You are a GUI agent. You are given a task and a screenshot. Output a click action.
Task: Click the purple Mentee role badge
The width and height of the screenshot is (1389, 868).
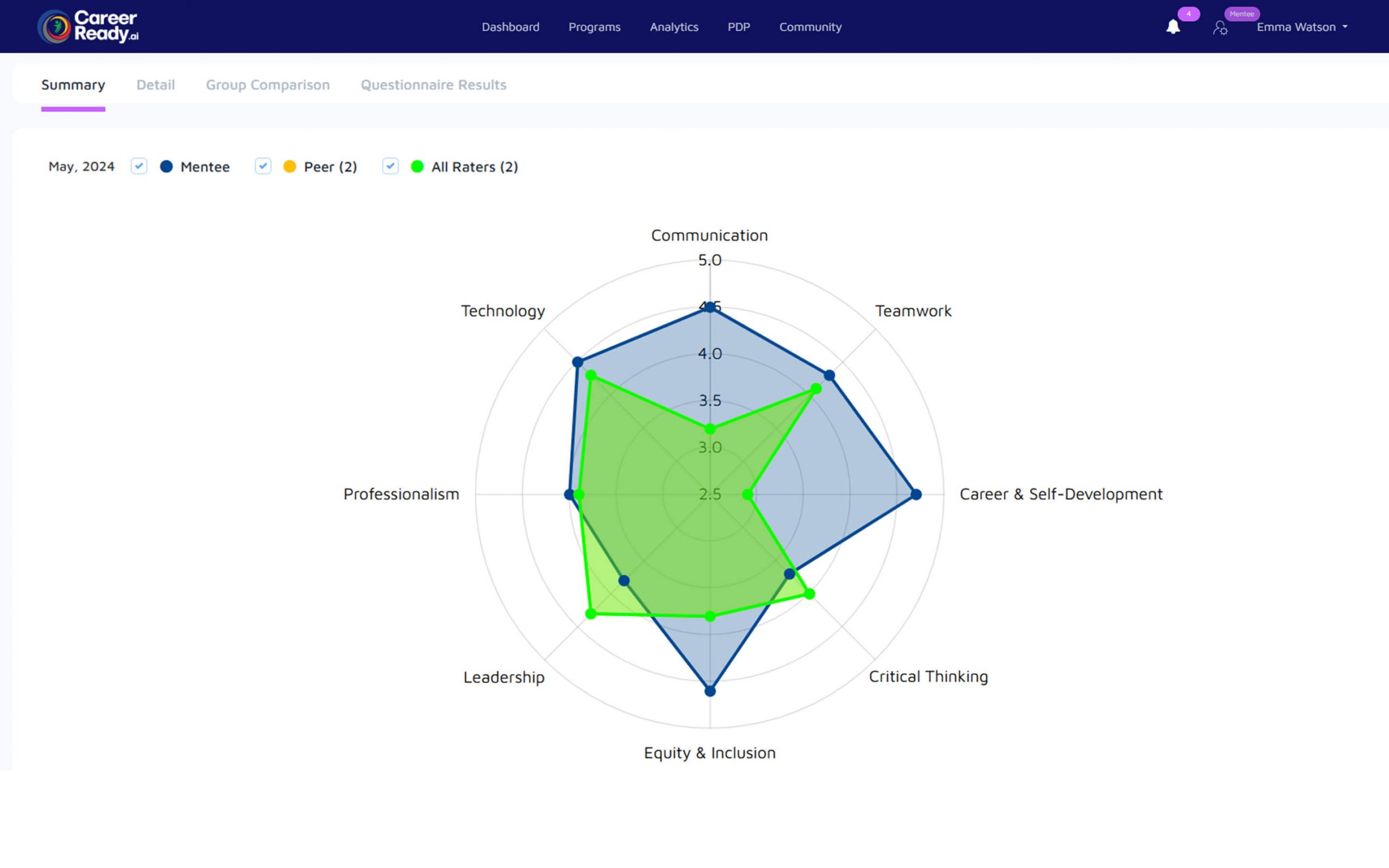click(x=1241, y=14)
